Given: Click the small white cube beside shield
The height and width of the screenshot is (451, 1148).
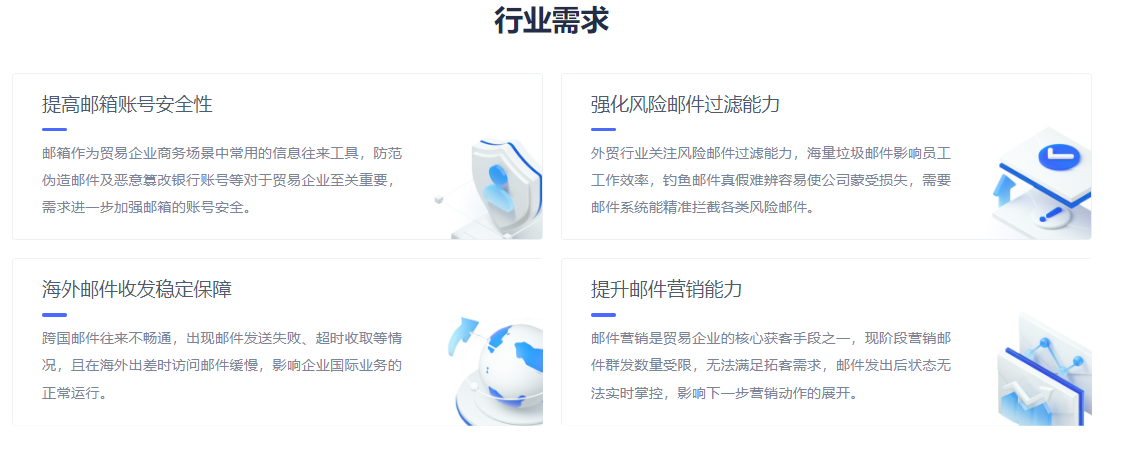Looking at the screenshot, I should click(439, 198).
